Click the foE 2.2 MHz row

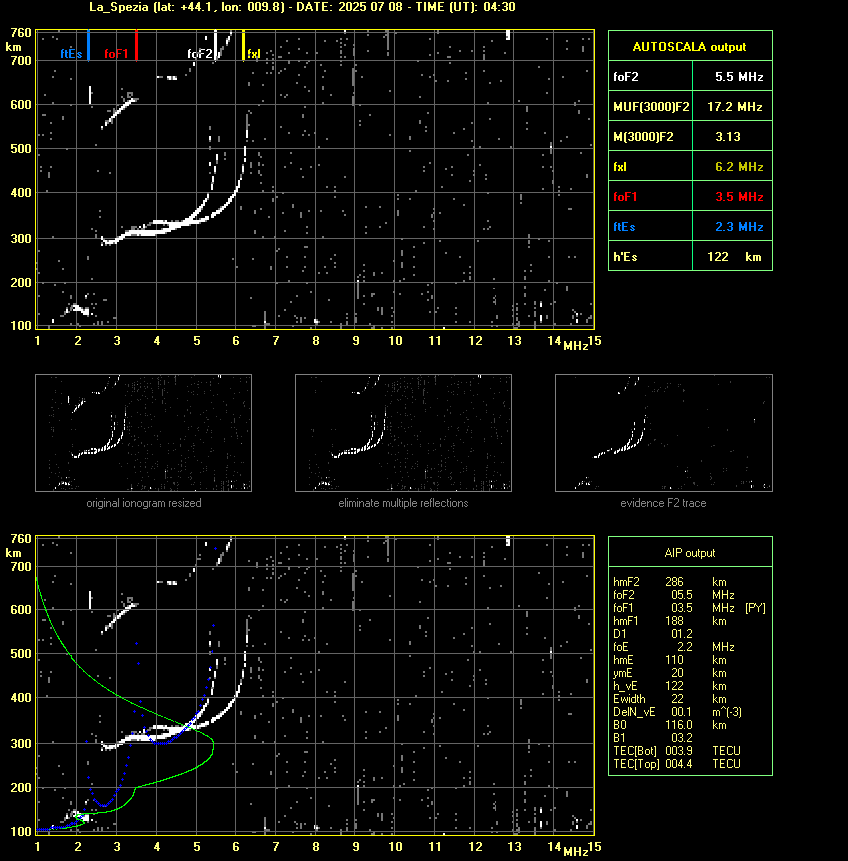tap(674, 647)
